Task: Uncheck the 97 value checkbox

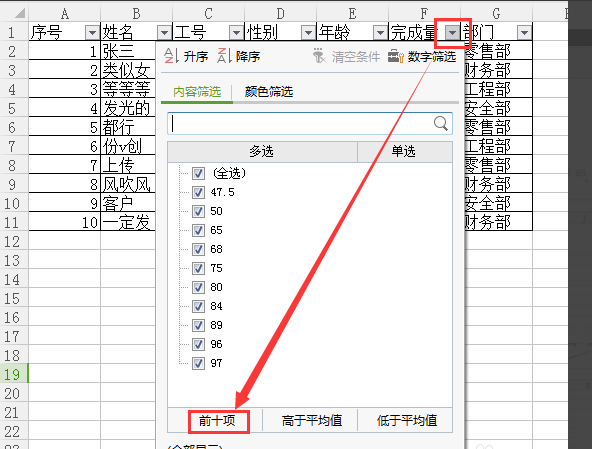Action: [x=198, y=363]
